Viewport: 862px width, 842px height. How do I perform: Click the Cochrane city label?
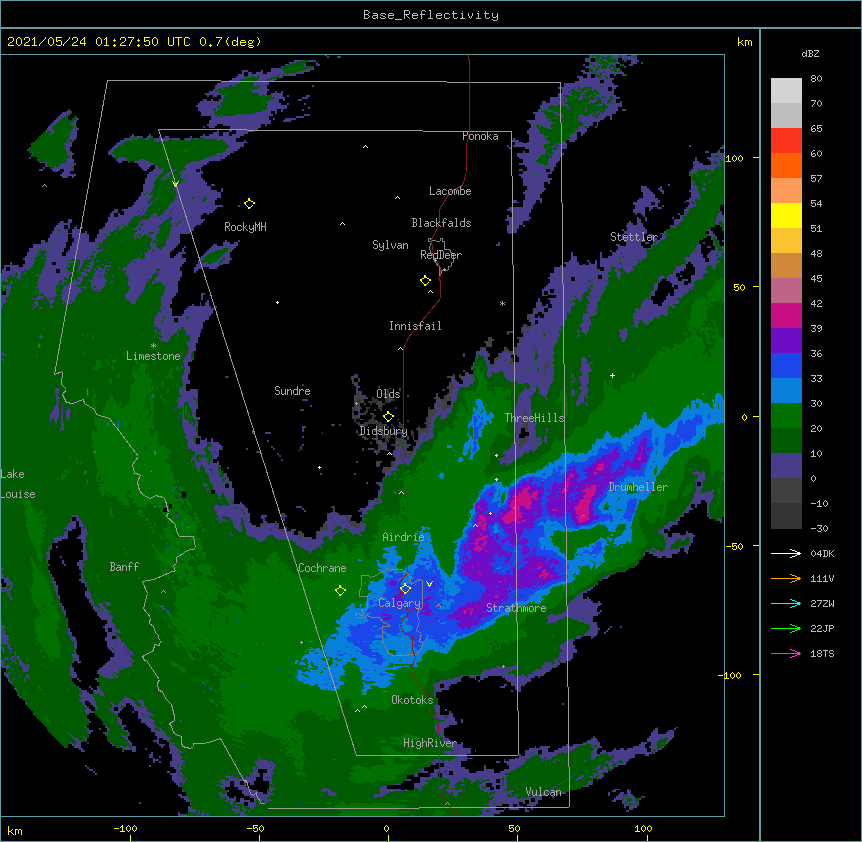322,568
